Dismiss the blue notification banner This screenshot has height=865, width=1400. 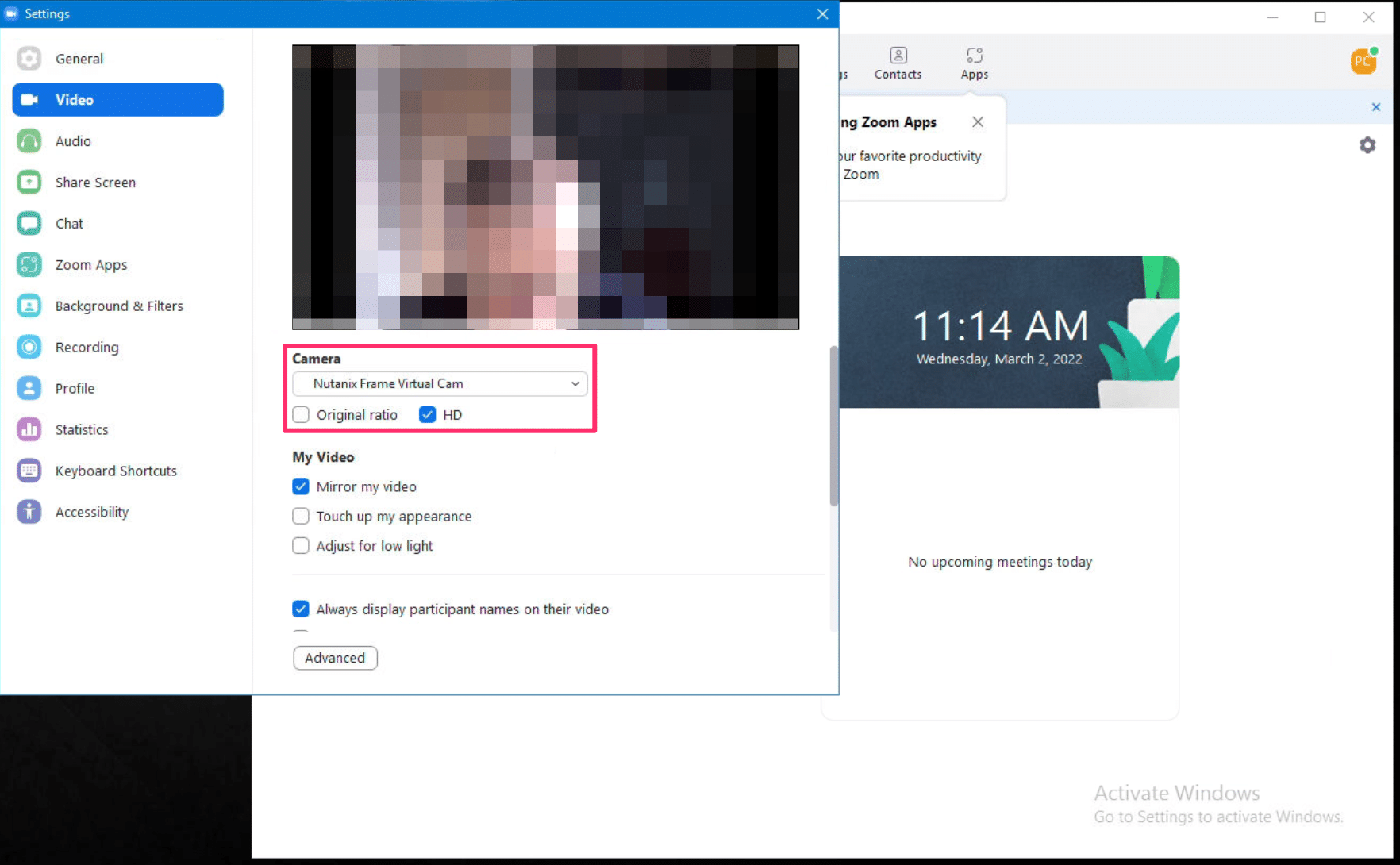[1376, 107]
